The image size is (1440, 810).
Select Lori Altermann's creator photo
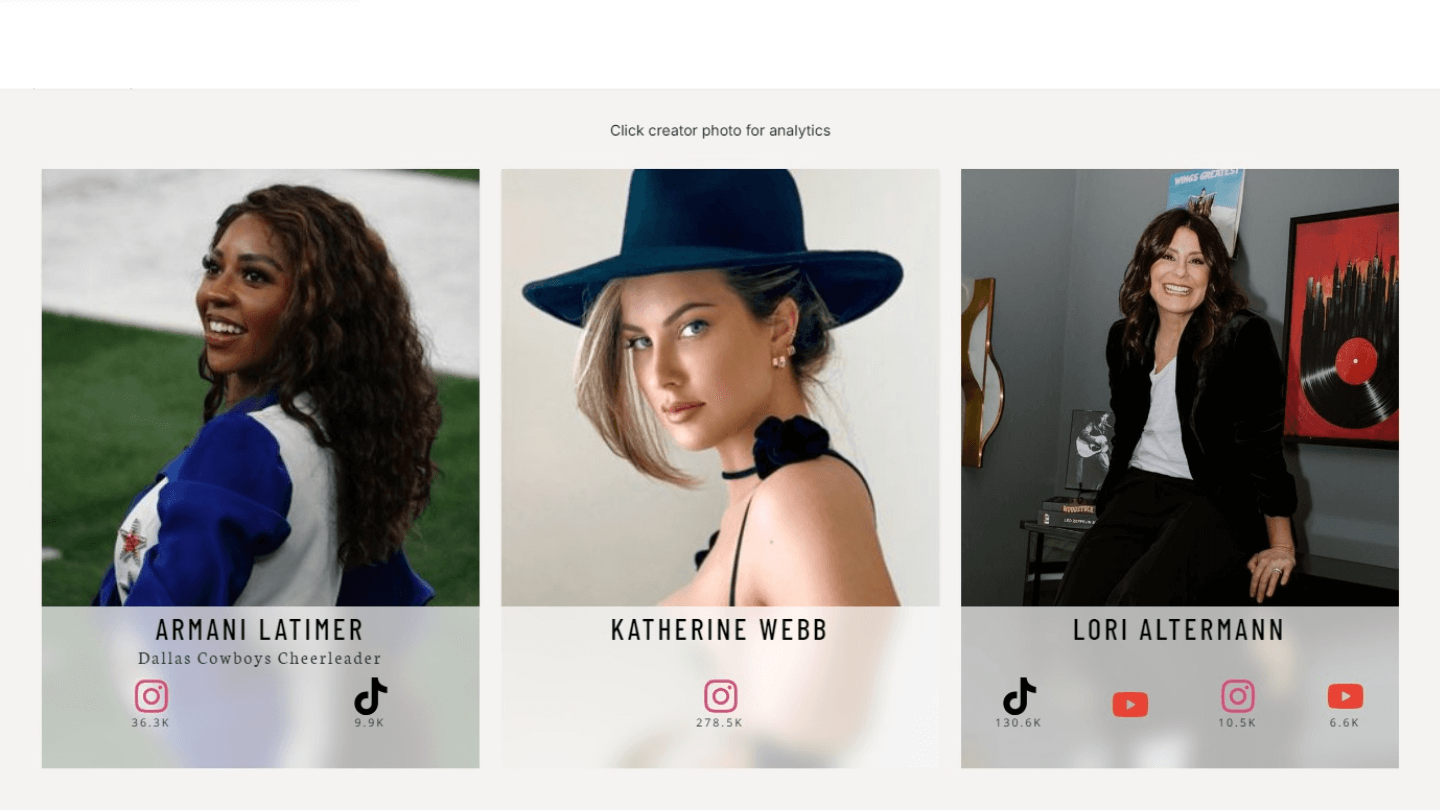coord(1180,387)
